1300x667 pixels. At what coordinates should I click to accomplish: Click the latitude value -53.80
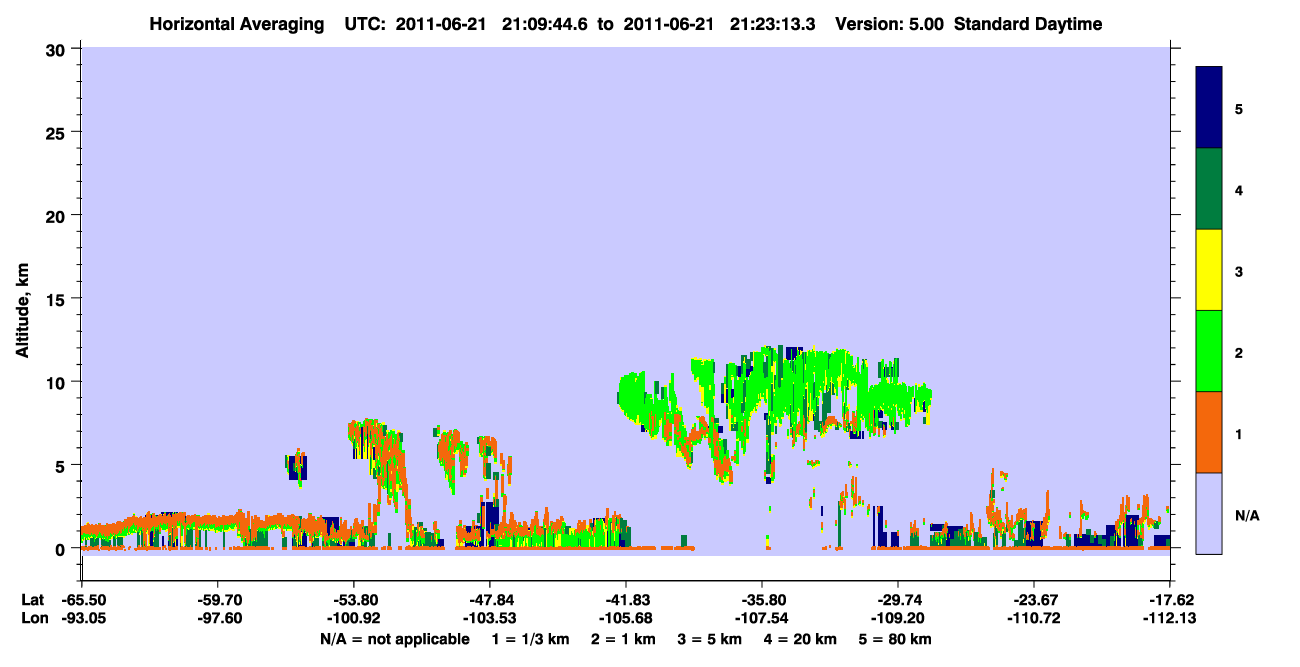(354, 600)
